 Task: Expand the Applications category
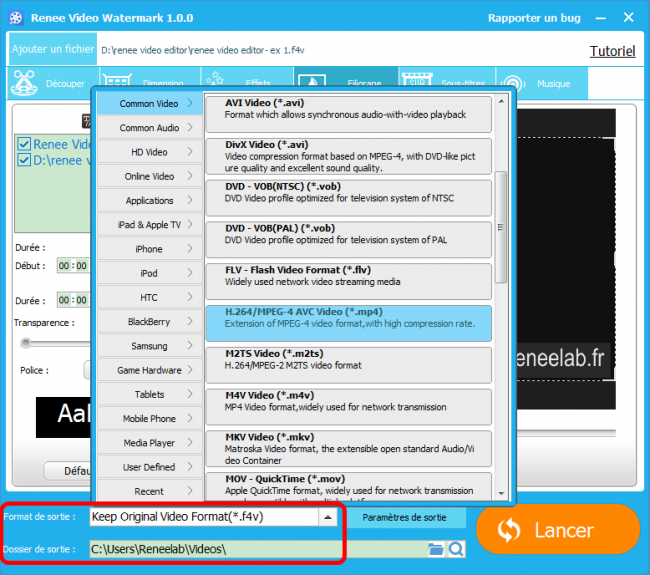[x=150, y=200]
